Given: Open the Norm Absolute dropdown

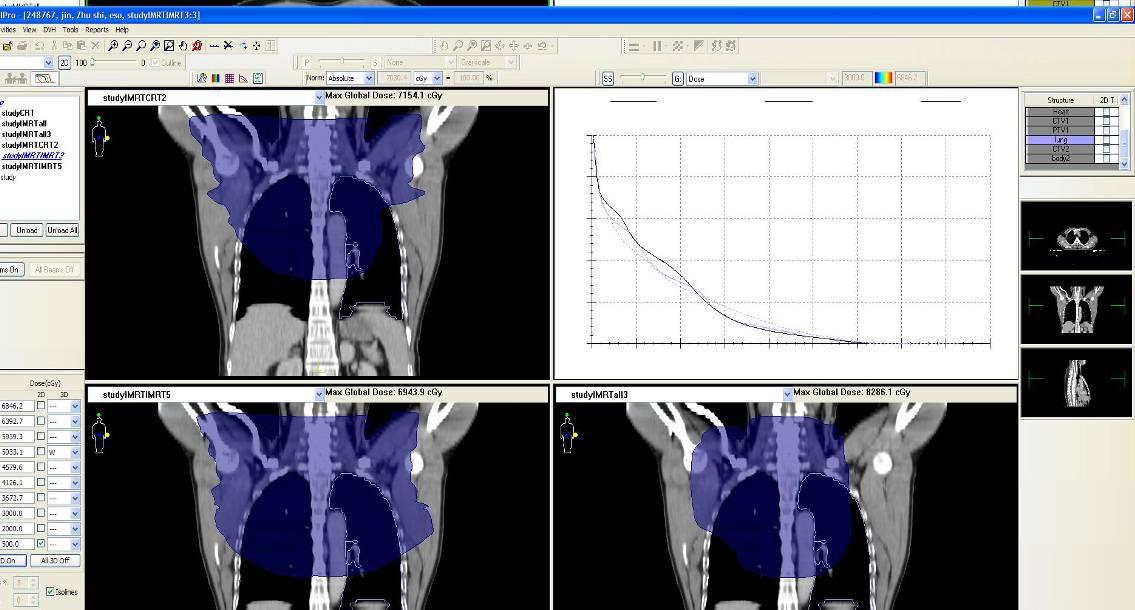Looking at the screenshot, I should (x=367, y=78).
